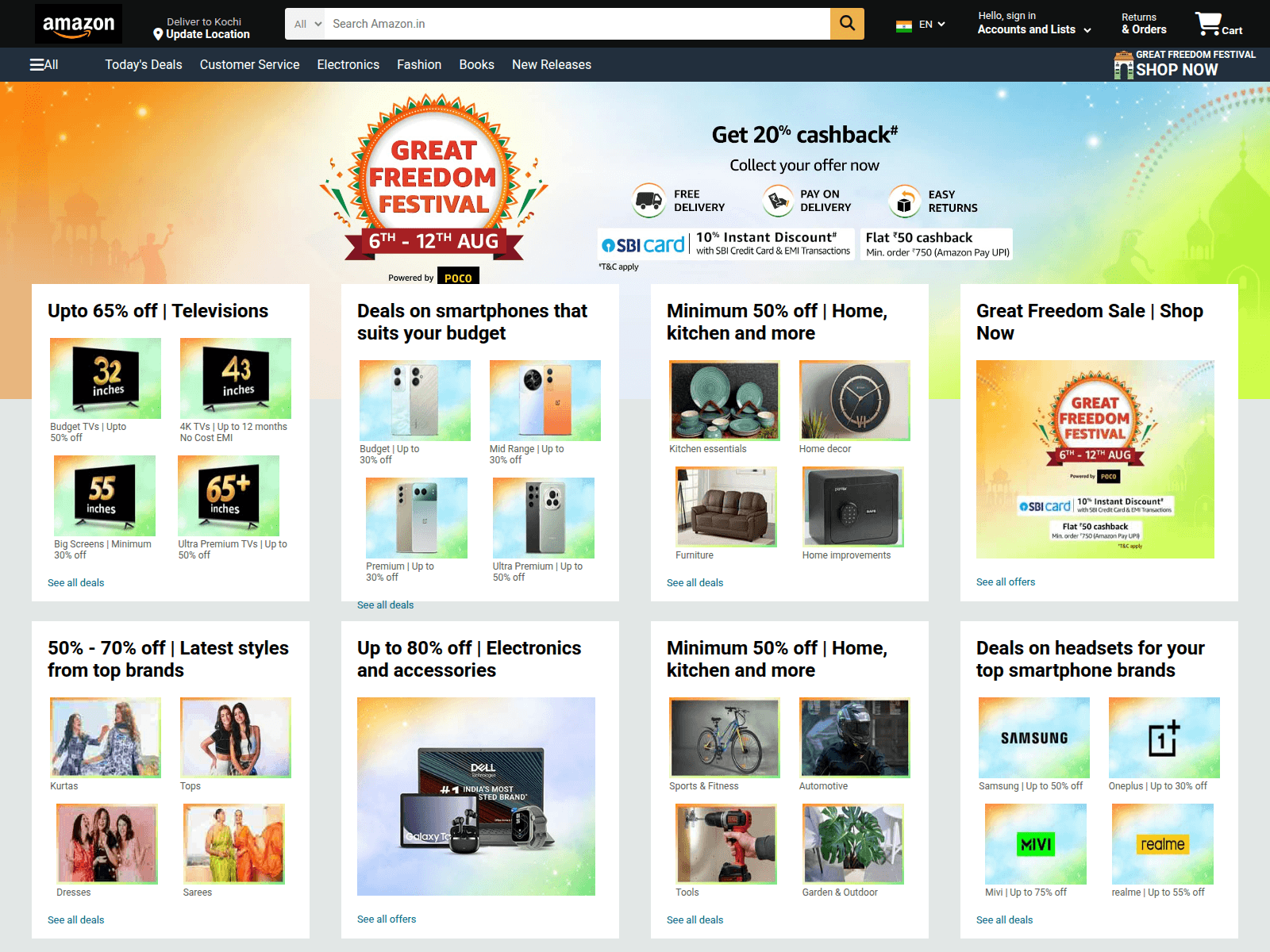The image size is (1270, 952).
Task: Open Budget smartphones up to 30% off
Action: tap(415, 401)
